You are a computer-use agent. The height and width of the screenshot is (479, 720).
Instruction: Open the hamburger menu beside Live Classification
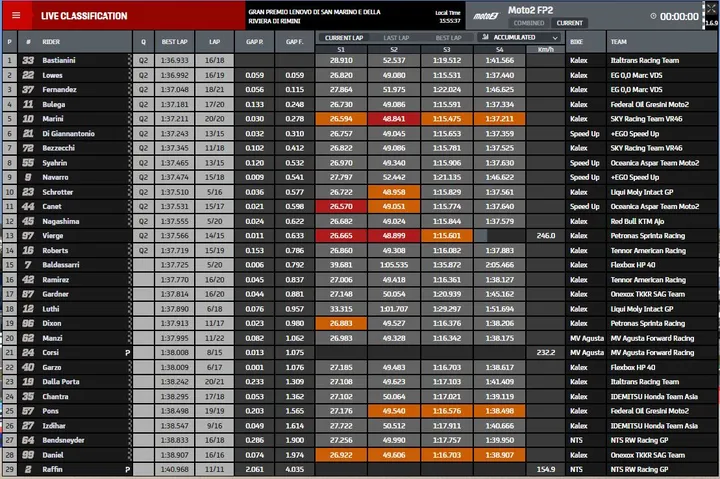click(16, 15)
